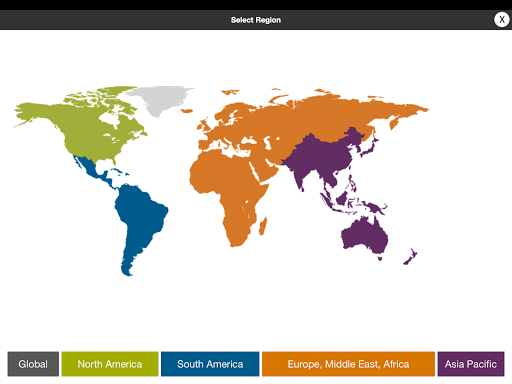This screenshot has height=384, width=512.
Task: Click Japan islands on the map
Action: (370, 147)
